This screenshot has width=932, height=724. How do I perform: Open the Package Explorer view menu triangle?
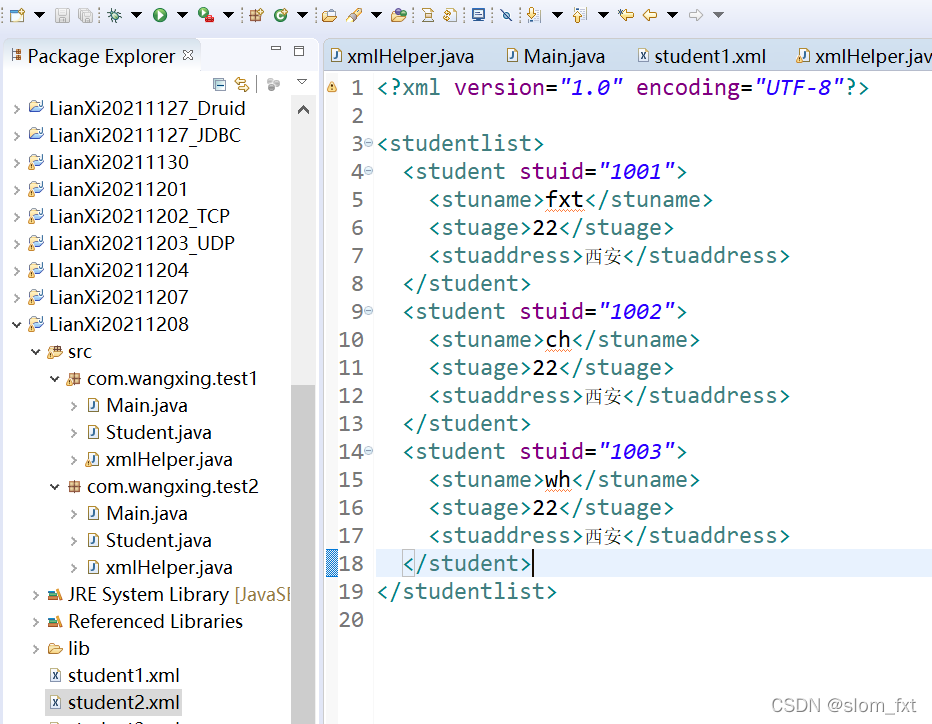[302, 82]
